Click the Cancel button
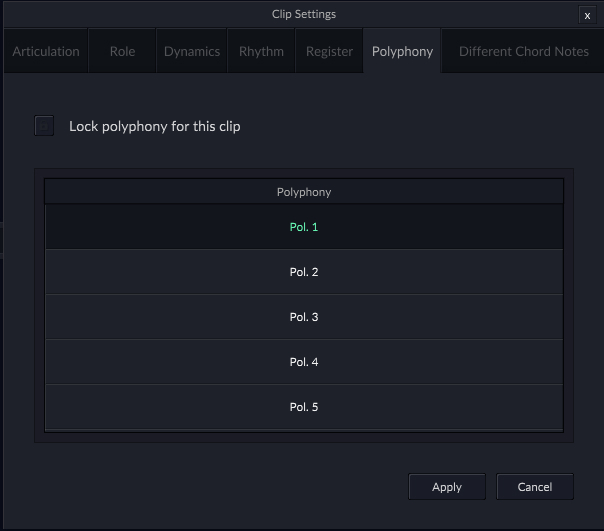The width and height of the screenshot is (604, 531). 535,487
